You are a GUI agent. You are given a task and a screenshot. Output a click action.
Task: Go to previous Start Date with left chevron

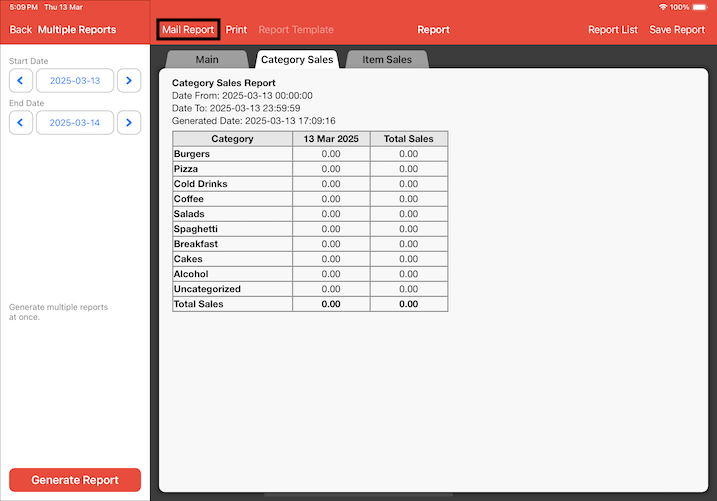coord(21,80)
